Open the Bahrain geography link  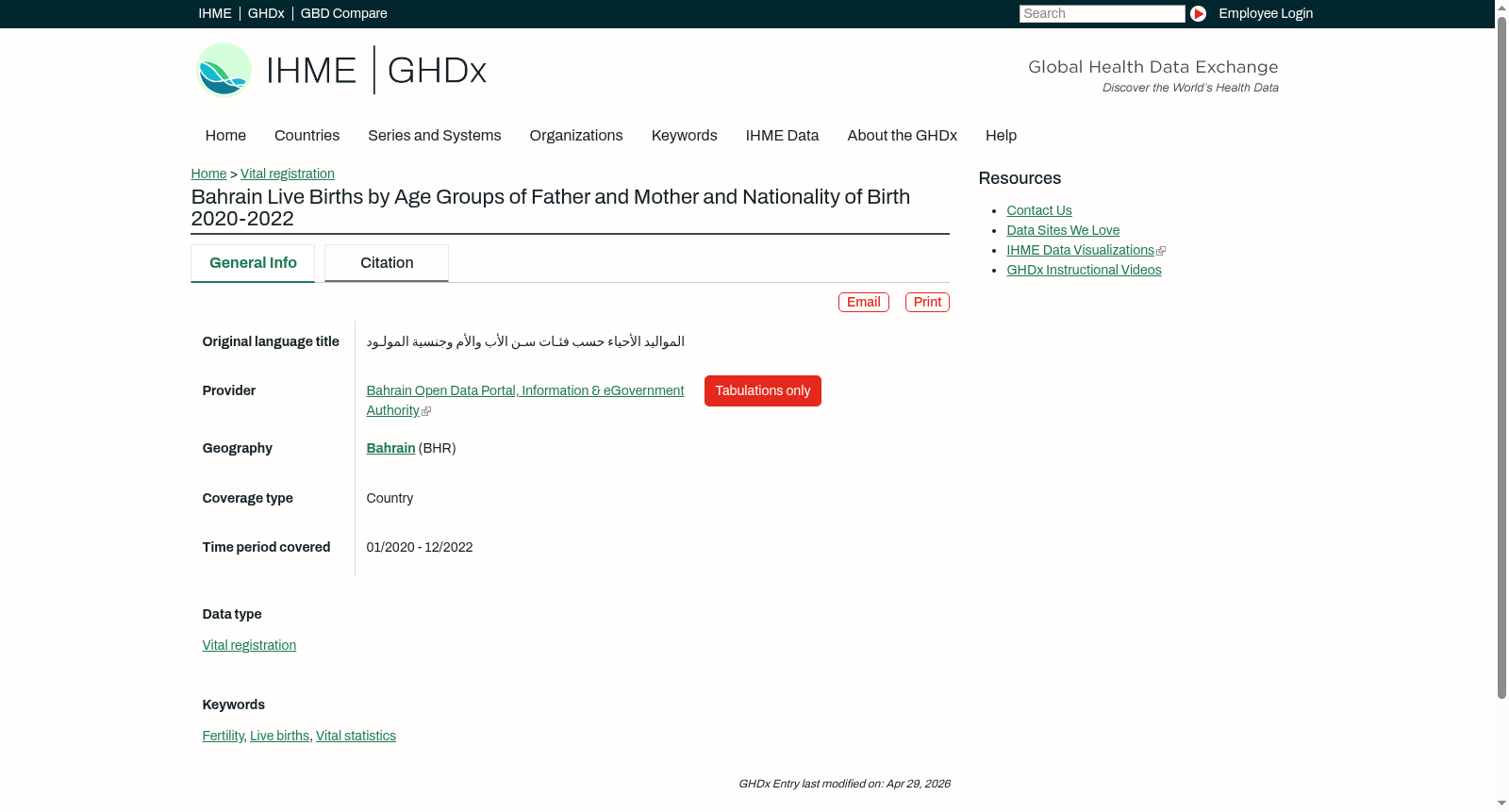[390, 448]
